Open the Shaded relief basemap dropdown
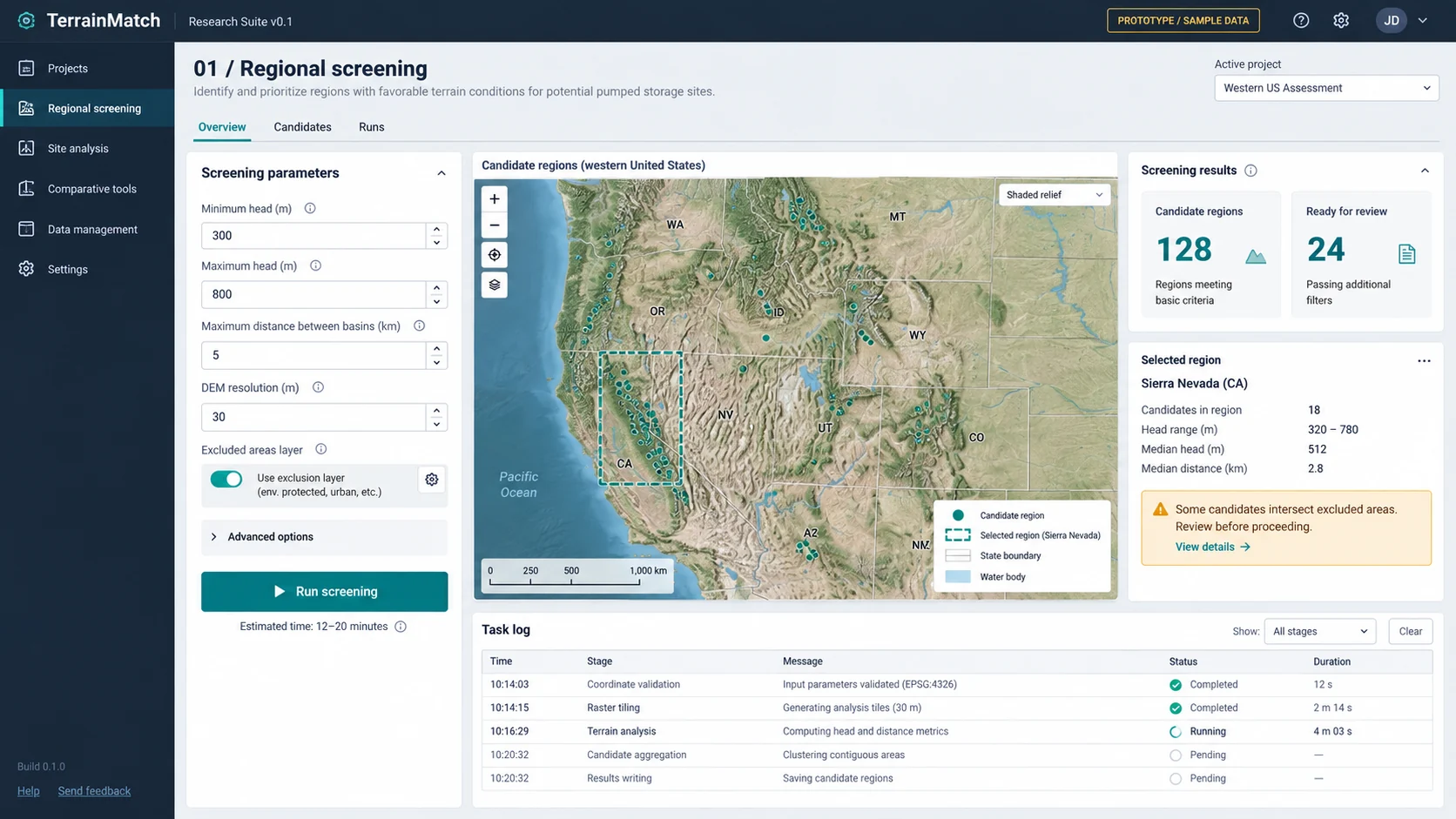This screenshot has height=819, width=1456. click(1054, 195)
